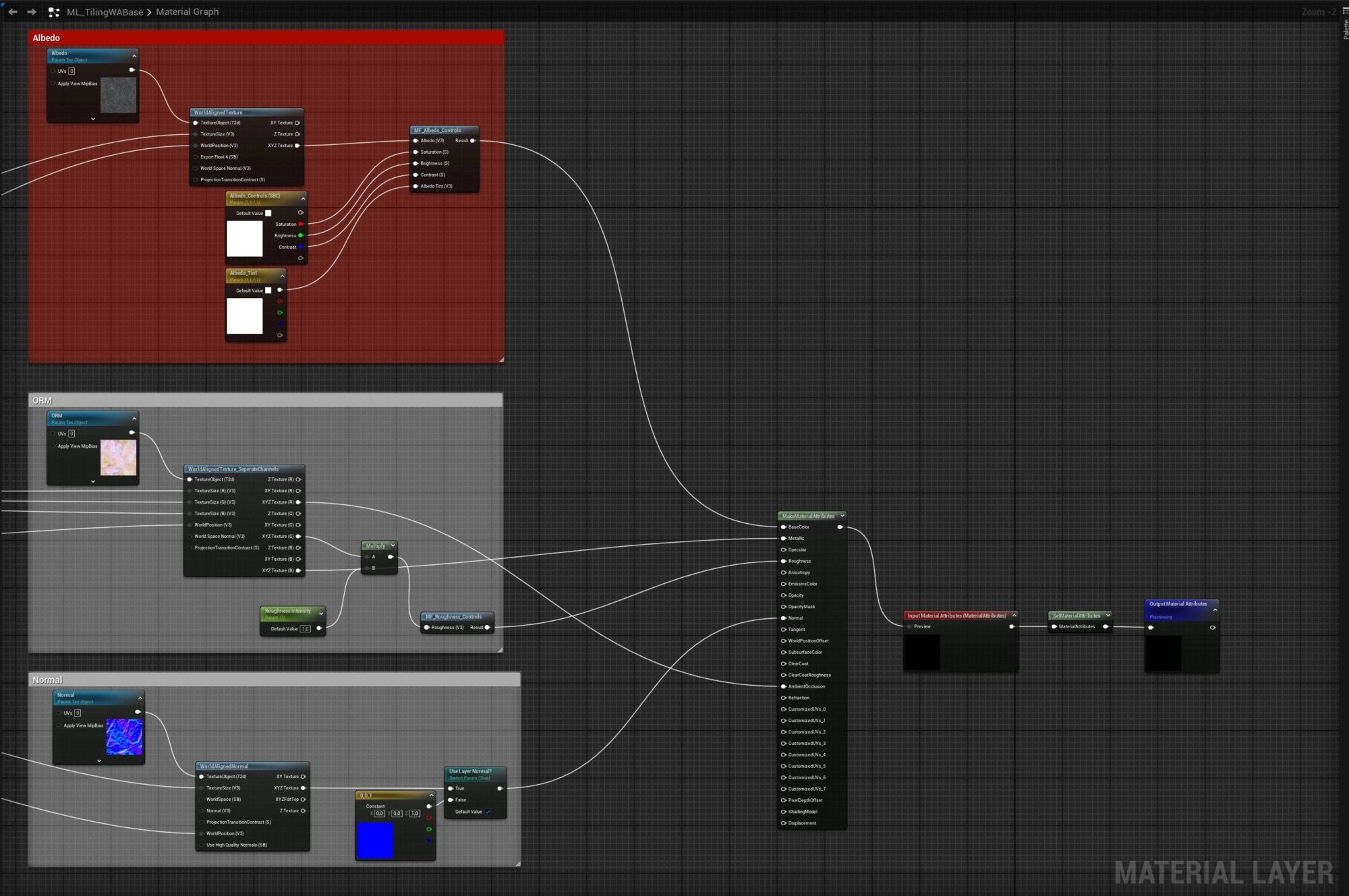Click the red Saturation output pin on Albedo_Controls
This screenshot has height=896, width=1349.
pos(300,224)
